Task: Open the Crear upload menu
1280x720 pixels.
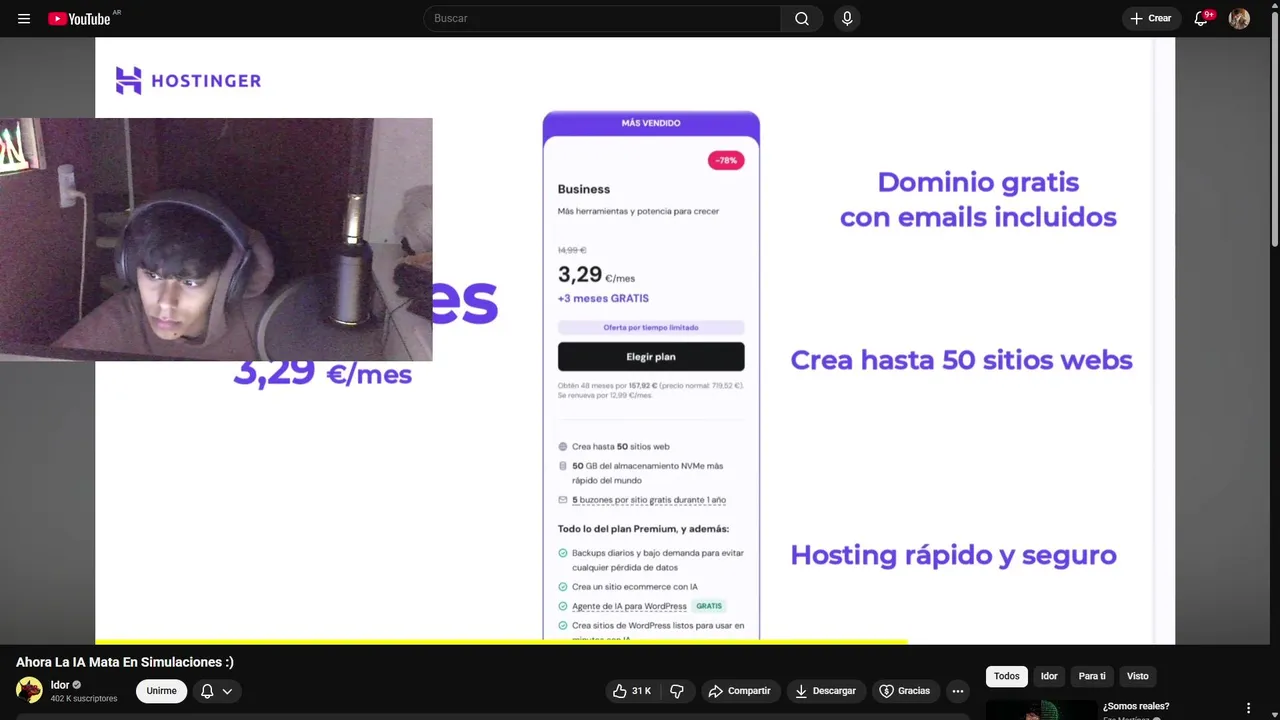Action: click(1151, 18)
